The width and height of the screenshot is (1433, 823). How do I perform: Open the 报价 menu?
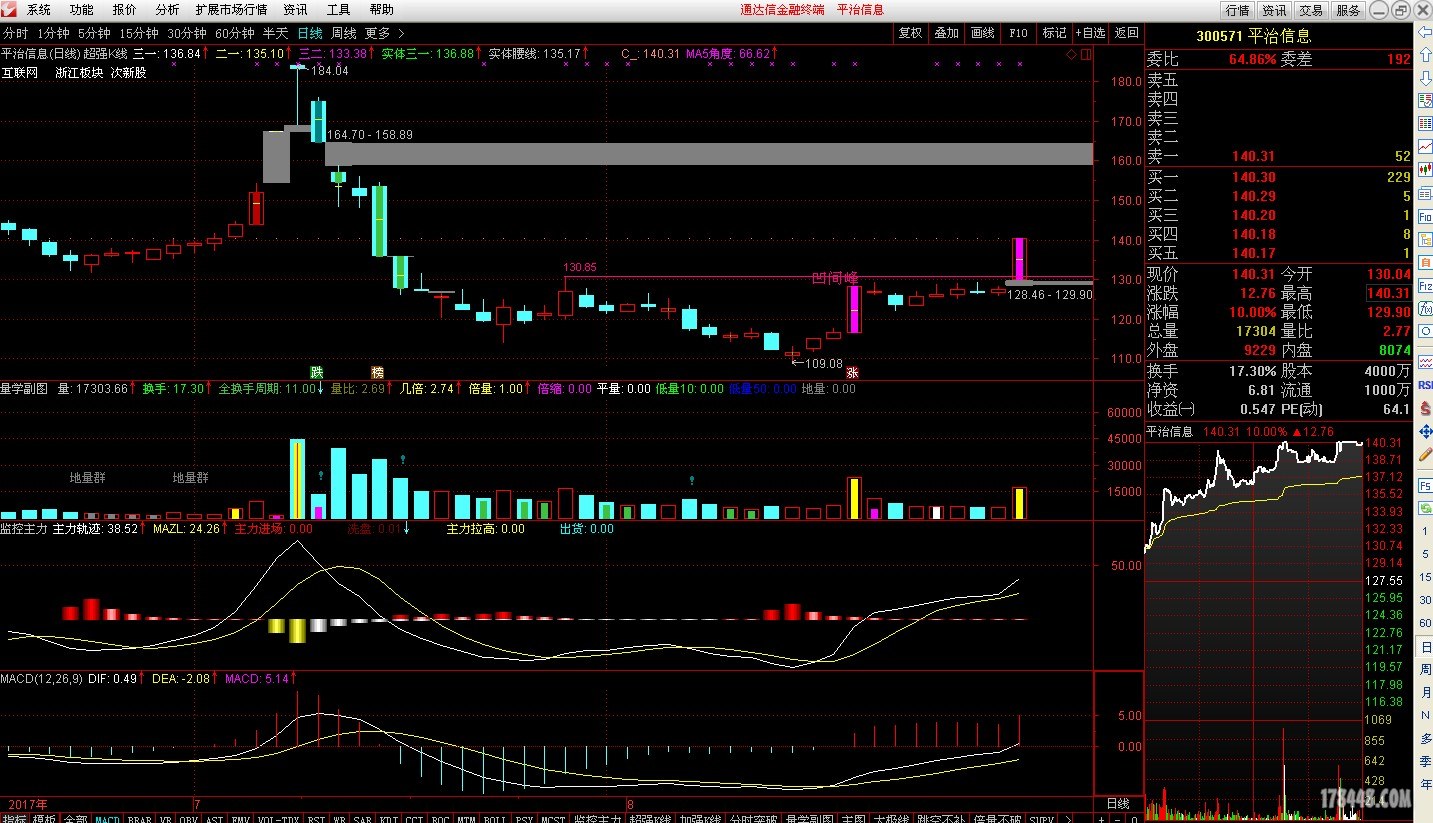(x=125, y=9)
